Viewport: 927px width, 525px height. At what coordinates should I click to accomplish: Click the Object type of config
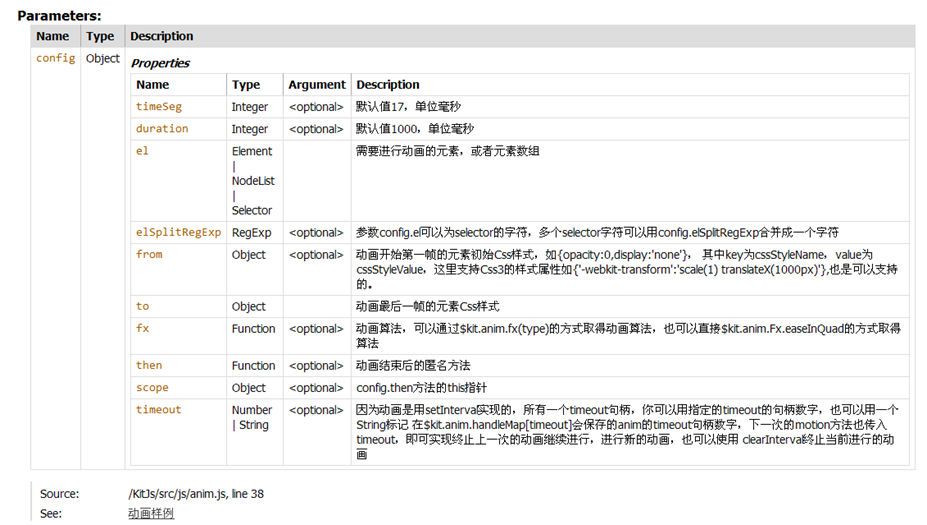pos(103,58)
